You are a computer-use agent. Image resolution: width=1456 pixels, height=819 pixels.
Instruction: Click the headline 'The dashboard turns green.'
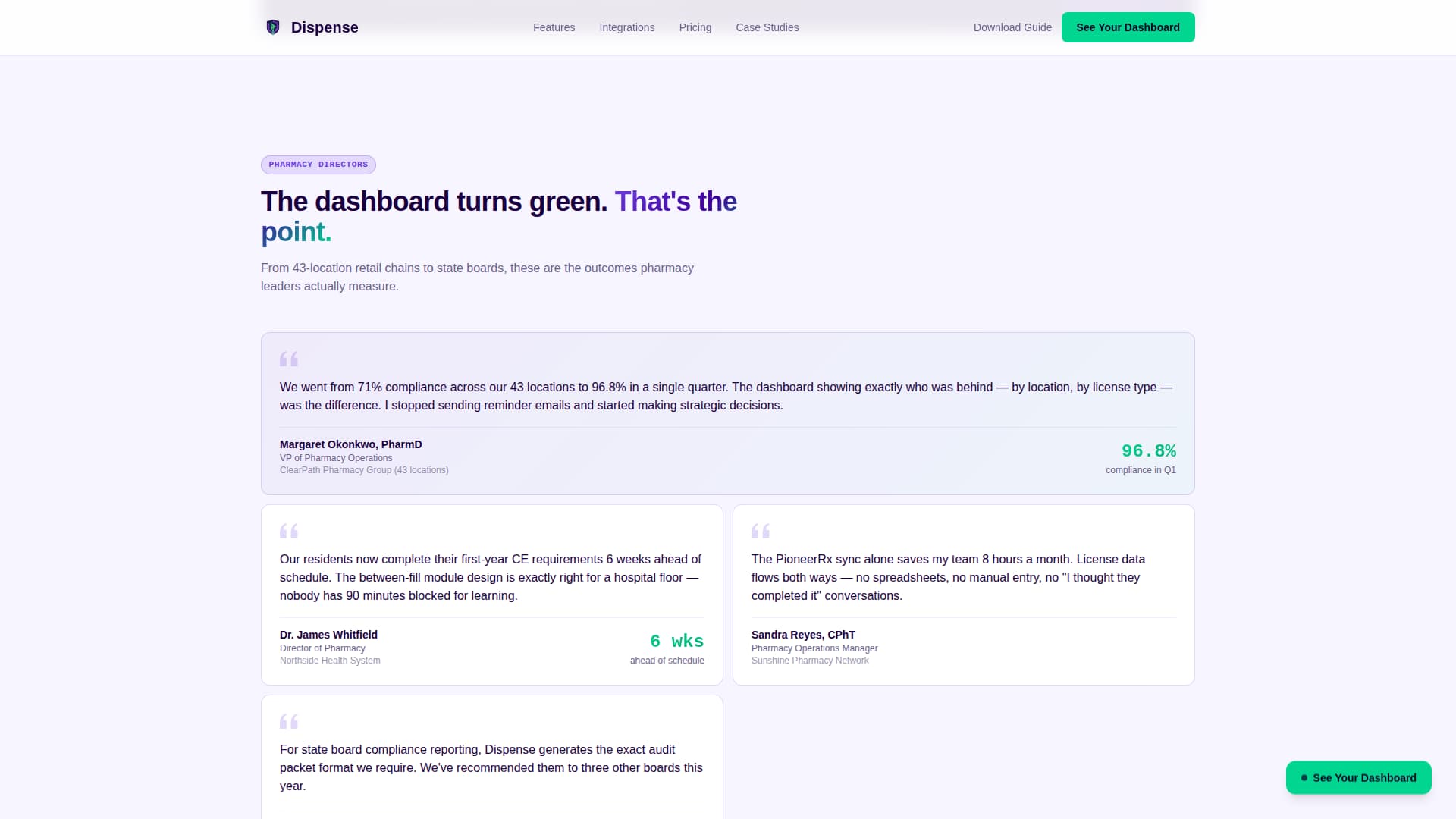coord(434,201)
